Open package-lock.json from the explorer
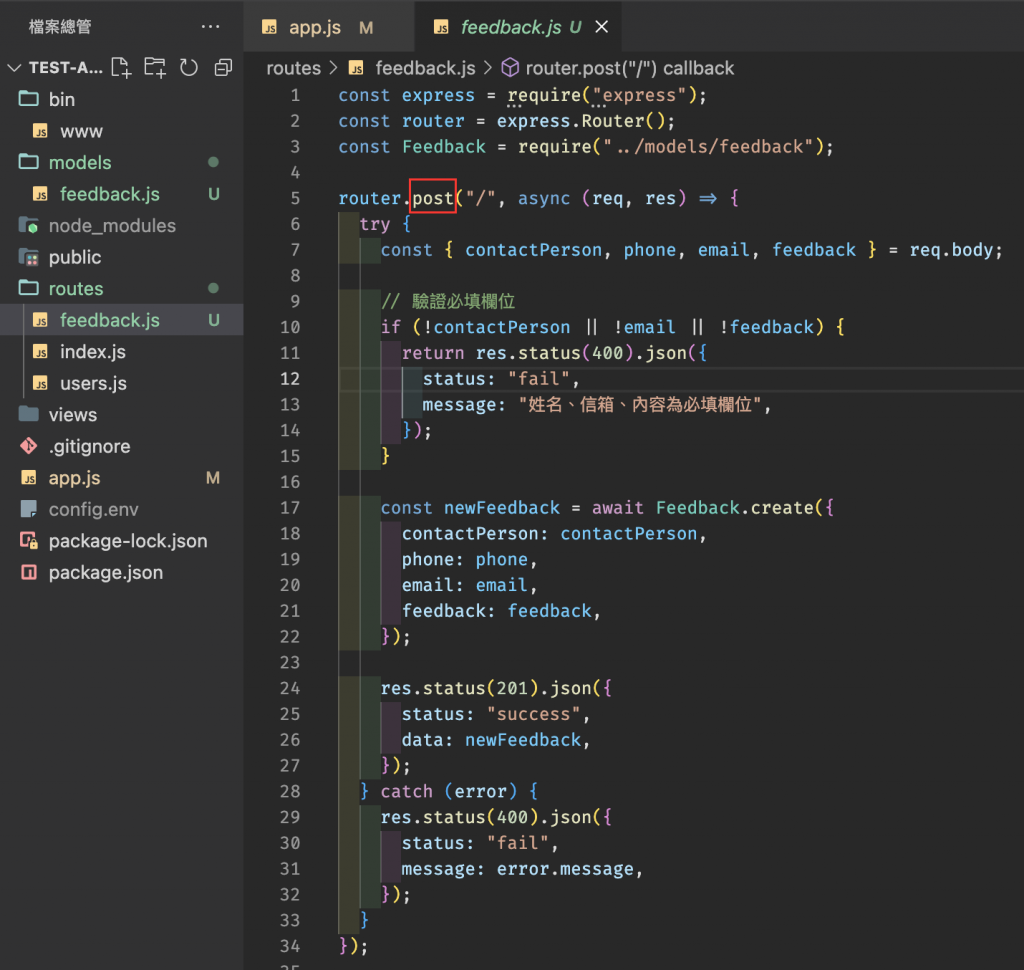The image size is (1024, 970). pyautogui.click(x=127, y=541)
